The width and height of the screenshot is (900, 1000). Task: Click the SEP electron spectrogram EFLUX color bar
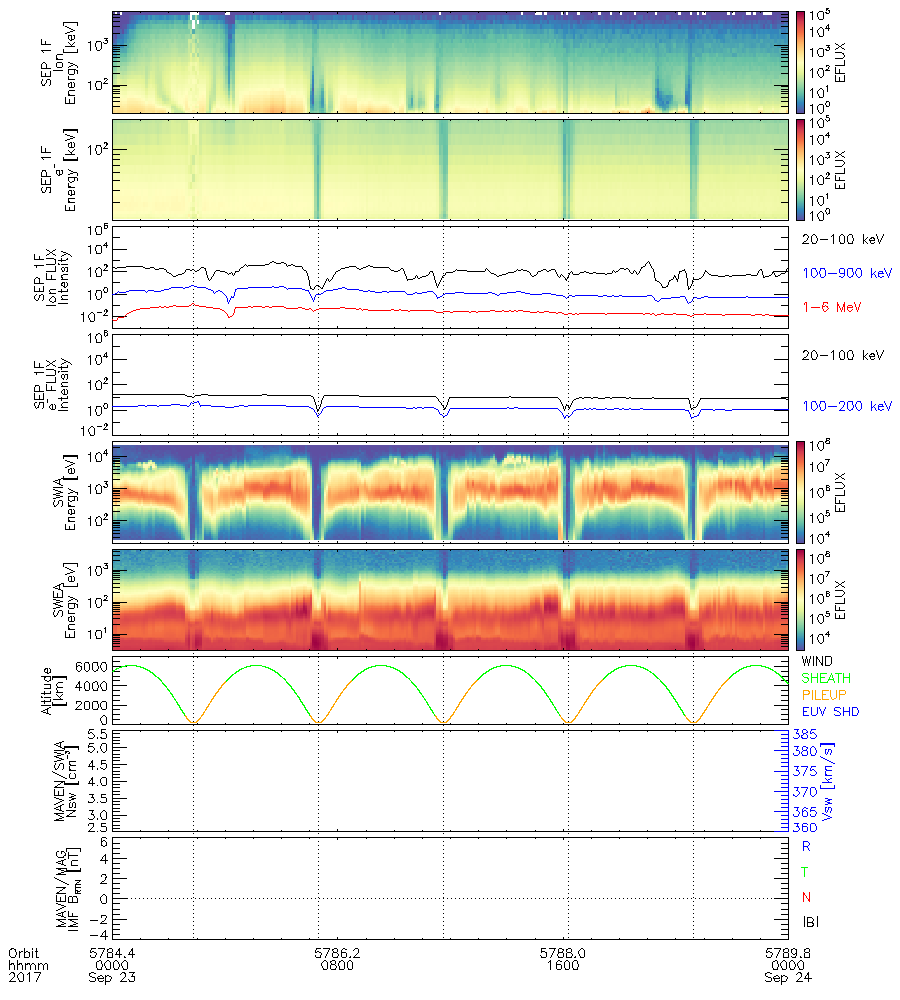801,169
